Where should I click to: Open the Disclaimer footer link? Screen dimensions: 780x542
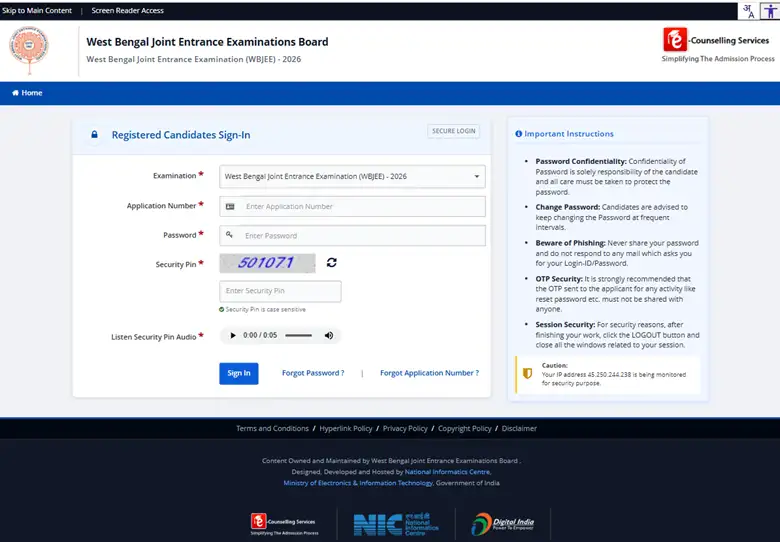[519, 429]
